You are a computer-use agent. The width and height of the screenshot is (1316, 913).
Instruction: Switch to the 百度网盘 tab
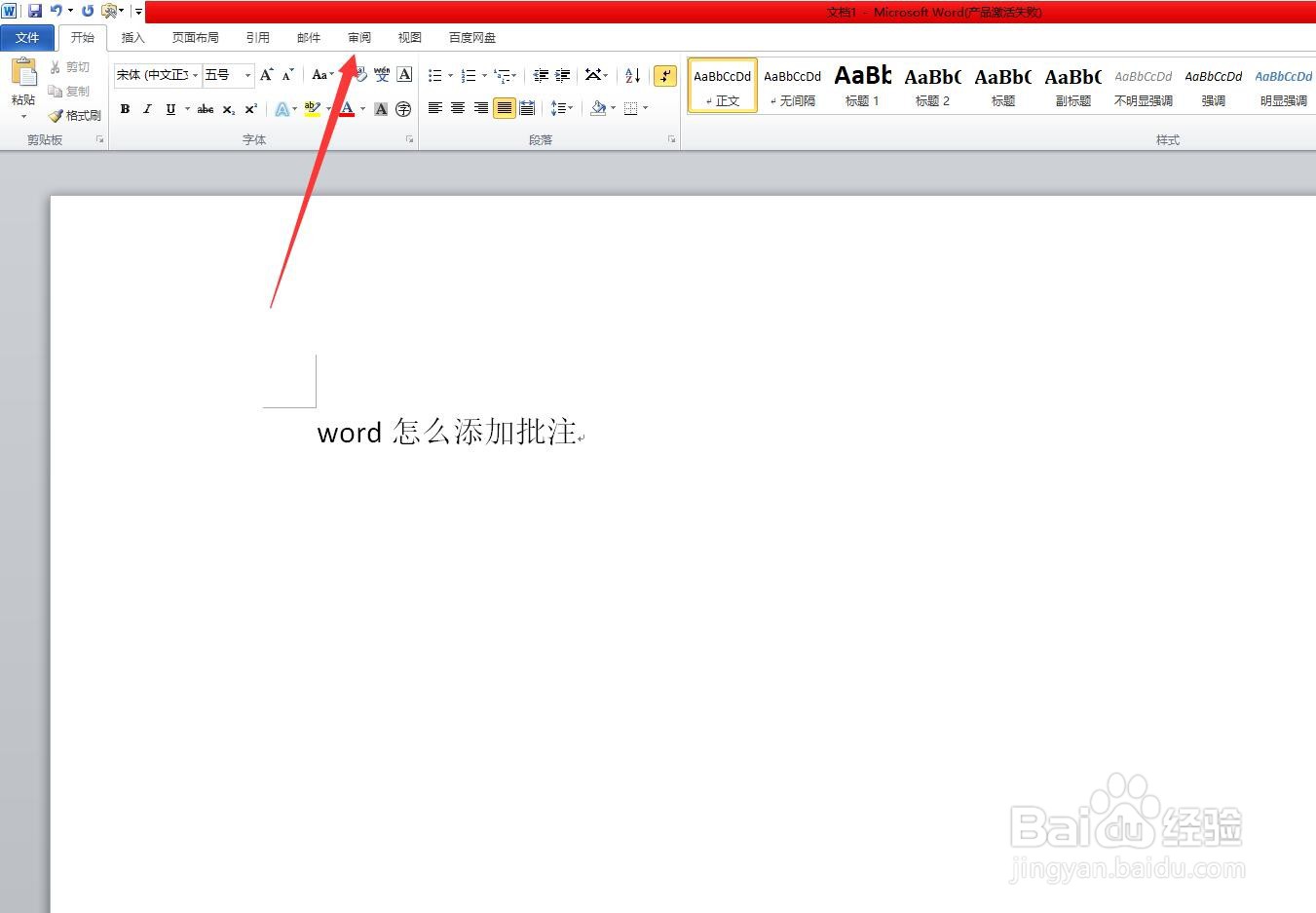pos(471,38)
